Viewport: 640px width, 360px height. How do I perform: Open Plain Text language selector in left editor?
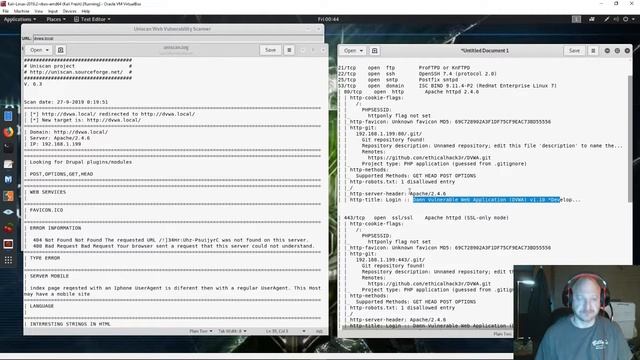coord(201,331)
